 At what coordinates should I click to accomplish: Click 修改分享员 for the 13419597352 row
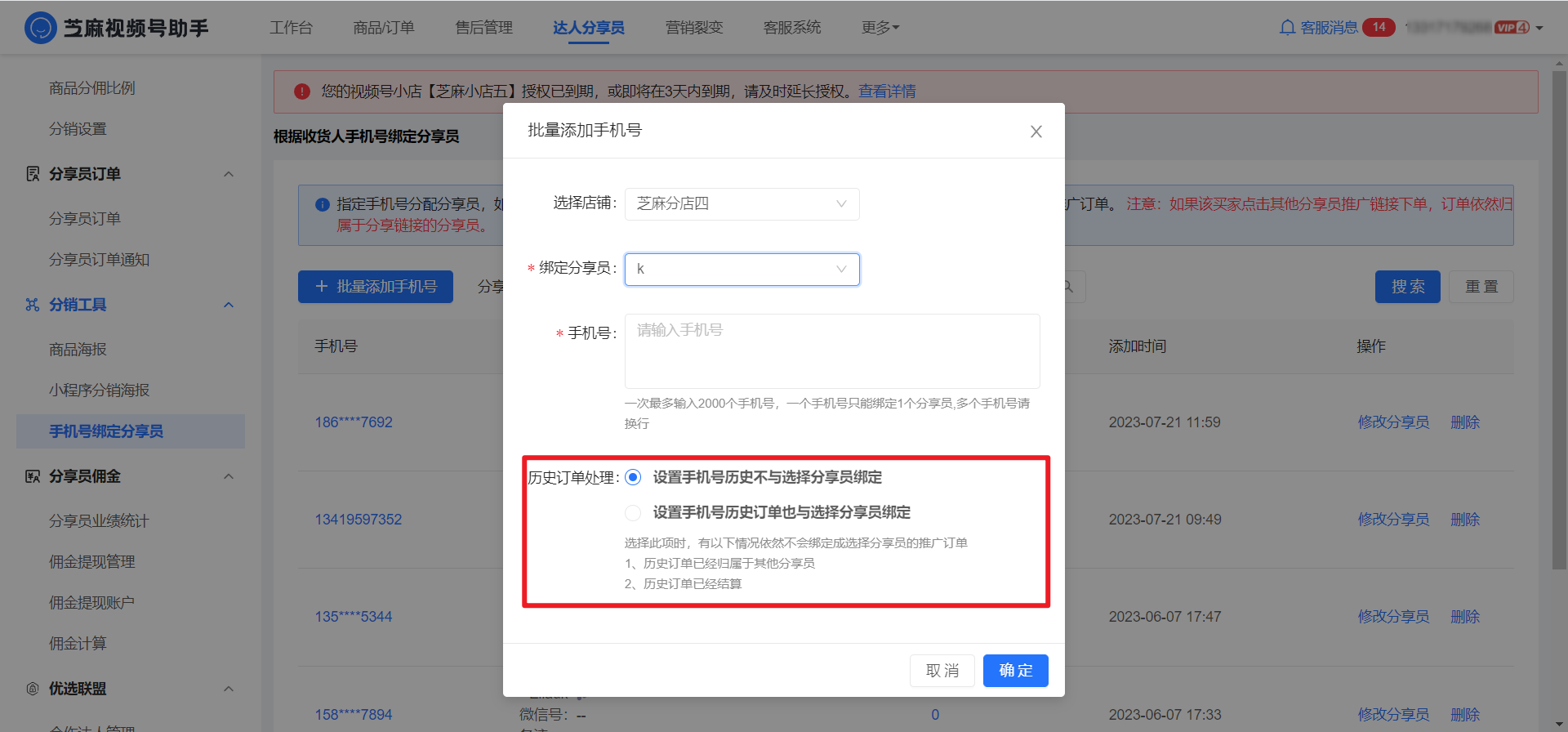[x=1393, y=520]
